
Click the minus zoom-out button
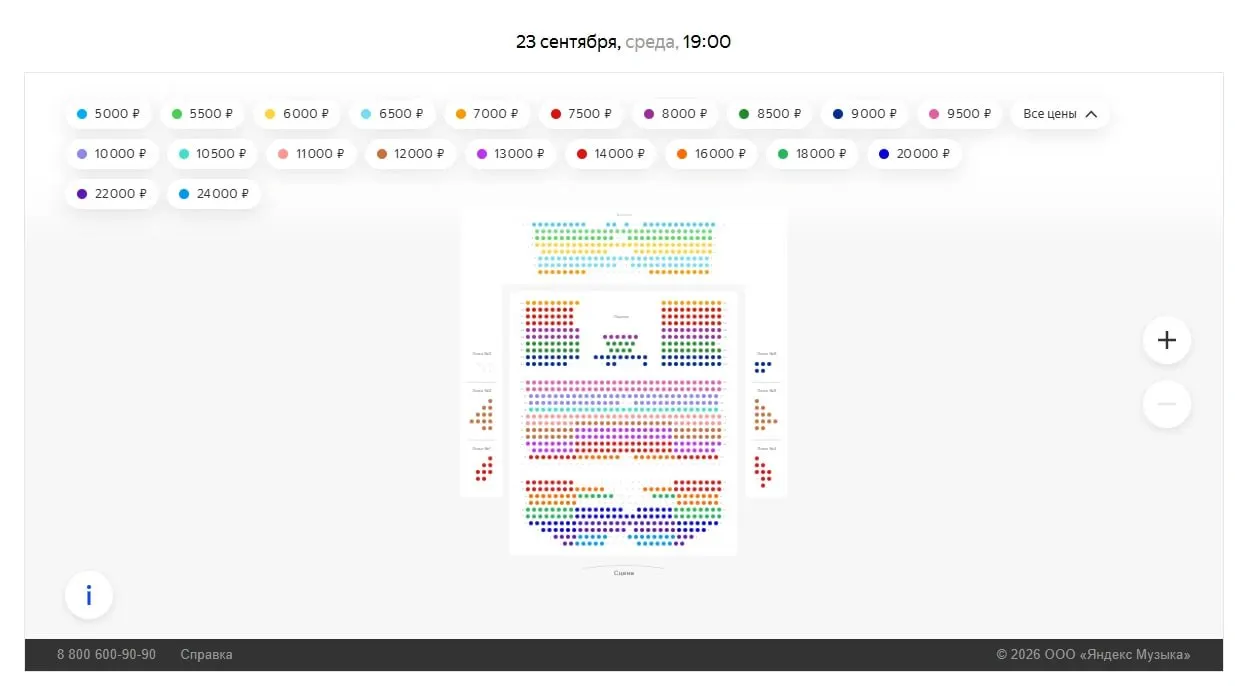pyautogui.click(x=1166, y=404)
